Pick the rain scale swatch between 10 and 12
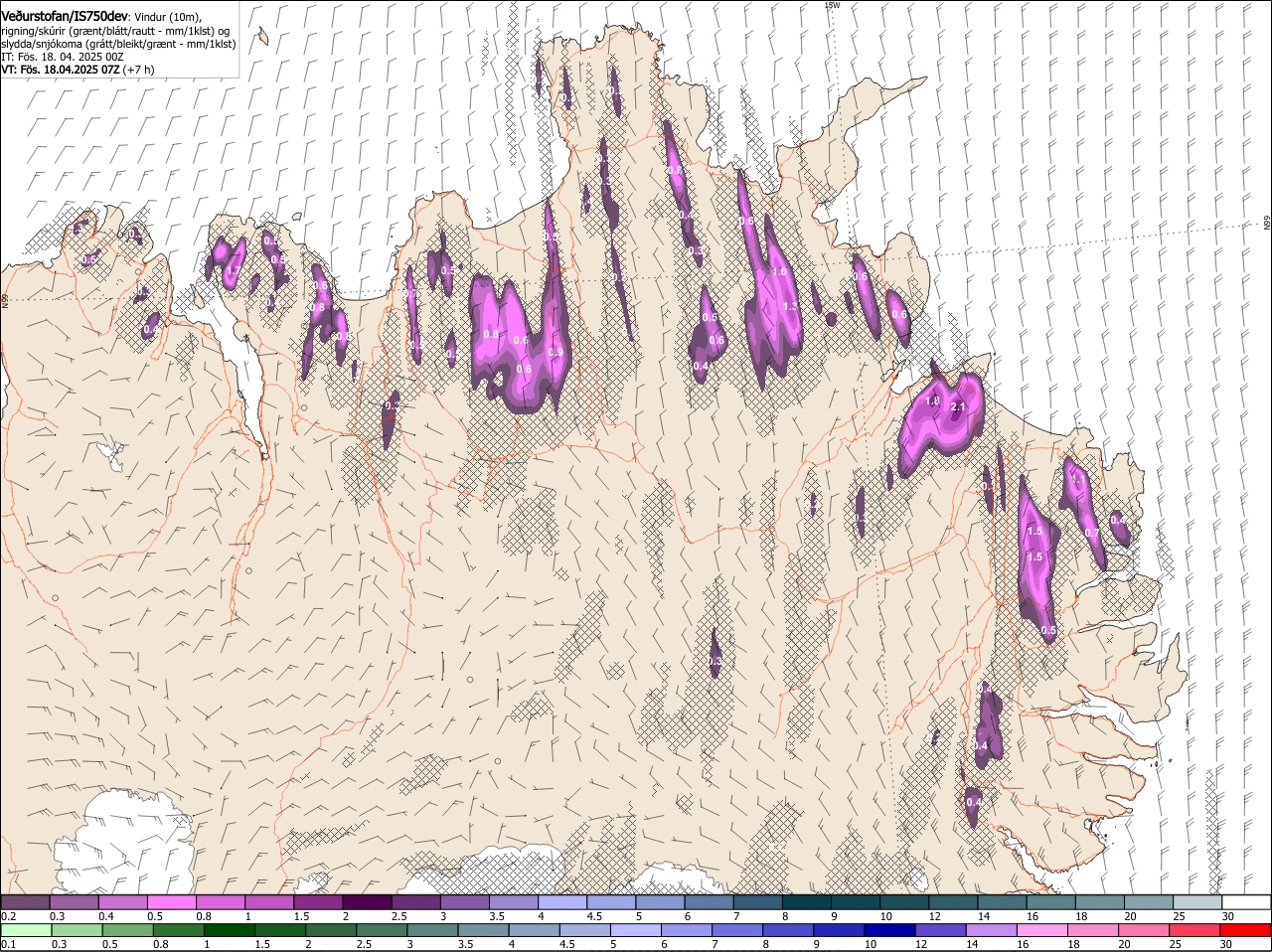Viewport: 1272px width, 952px height. (x=890, y=930)
